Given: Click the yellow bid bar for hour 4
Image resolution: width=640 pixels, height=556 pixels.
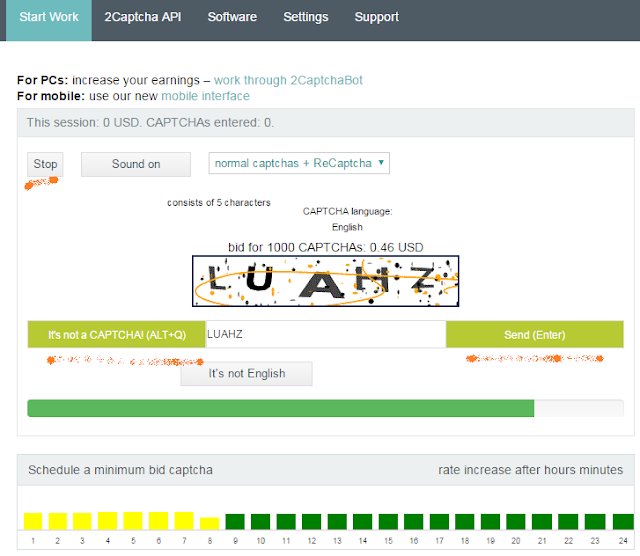Looking at the screenshot, I should [107, 521].
